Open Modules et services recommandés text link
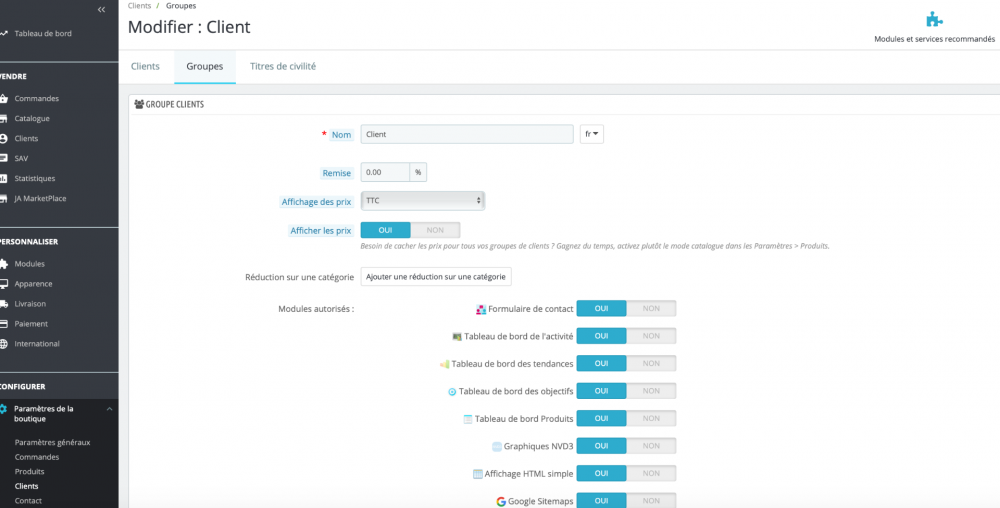This screenshot has width=1000, height=508. coord(934,39)
